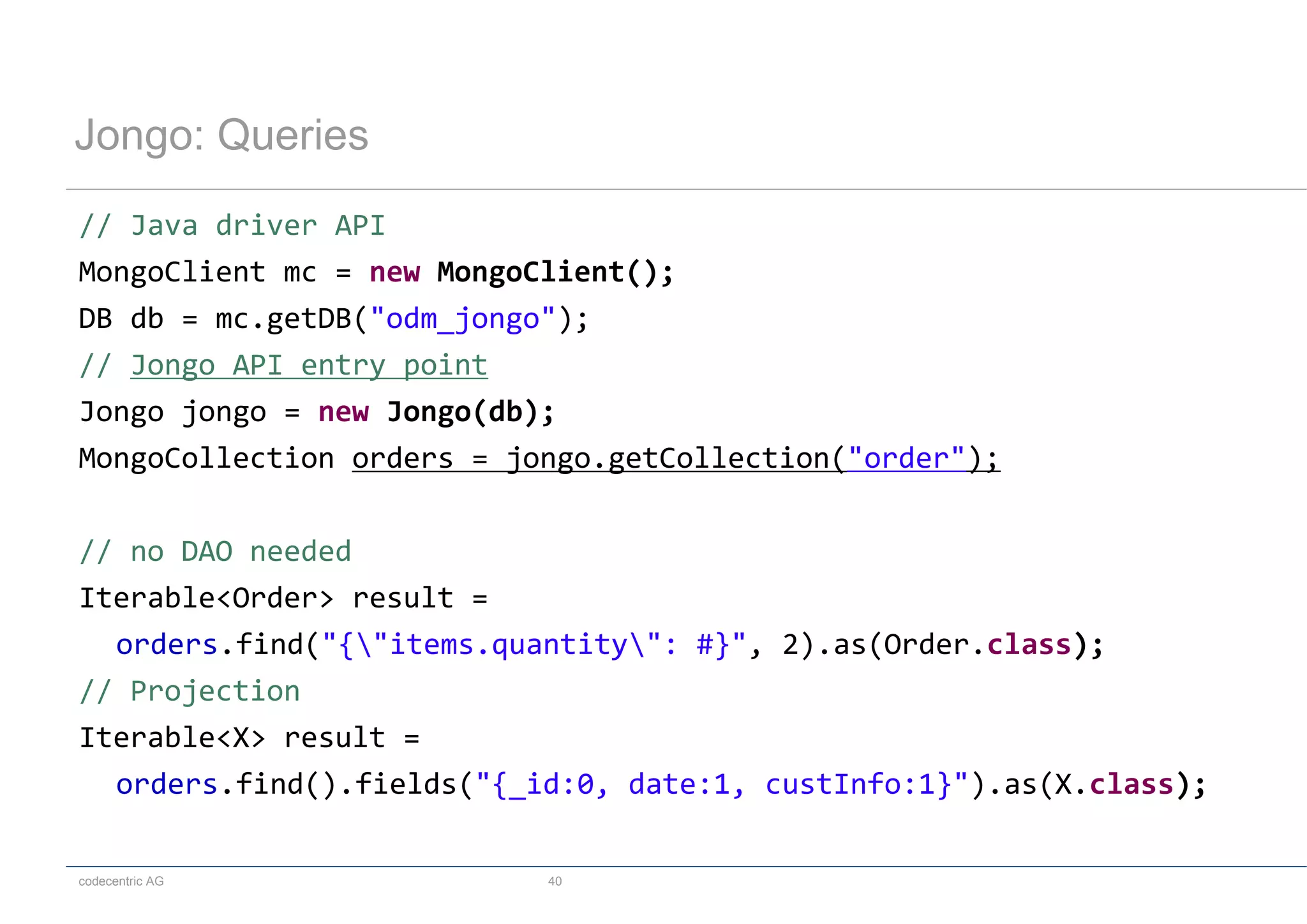Click the line 'Jongo jongo = new Jongo(db);'
This screenshot has height=924, width=1307.
pos(317,412)
